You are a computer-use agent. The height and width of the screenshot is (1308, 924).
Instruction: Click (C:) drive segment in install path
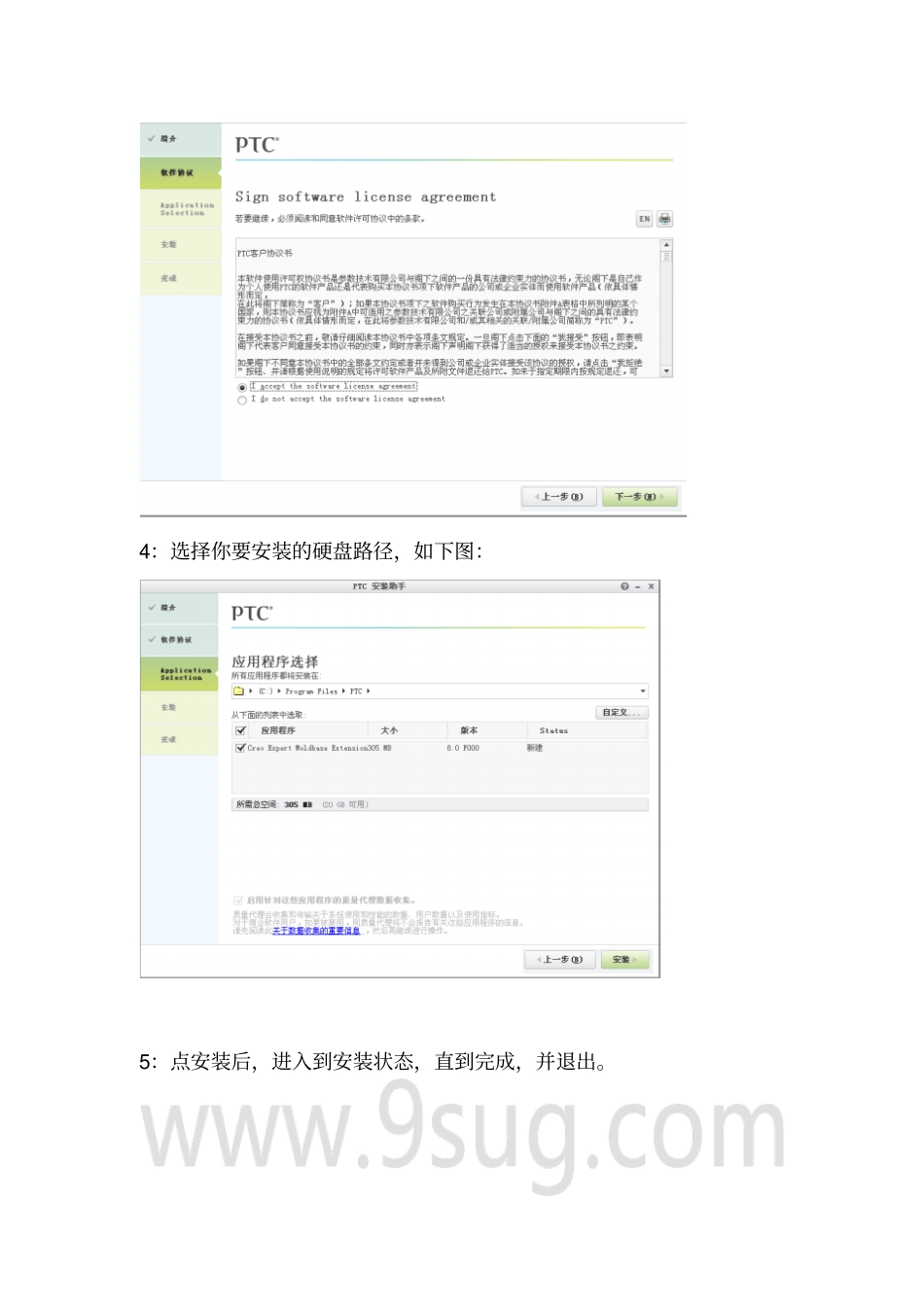(x=266, y=691)
